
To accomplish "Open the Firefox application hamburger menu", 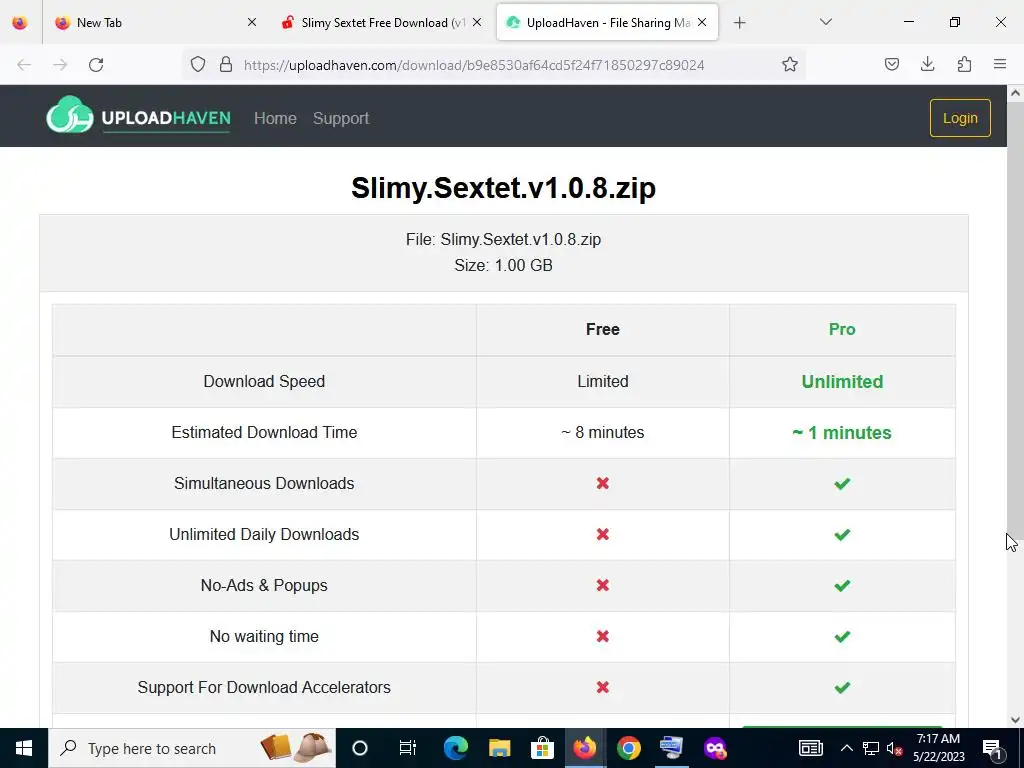I will pyautogui.click(x=1000, y=65).
